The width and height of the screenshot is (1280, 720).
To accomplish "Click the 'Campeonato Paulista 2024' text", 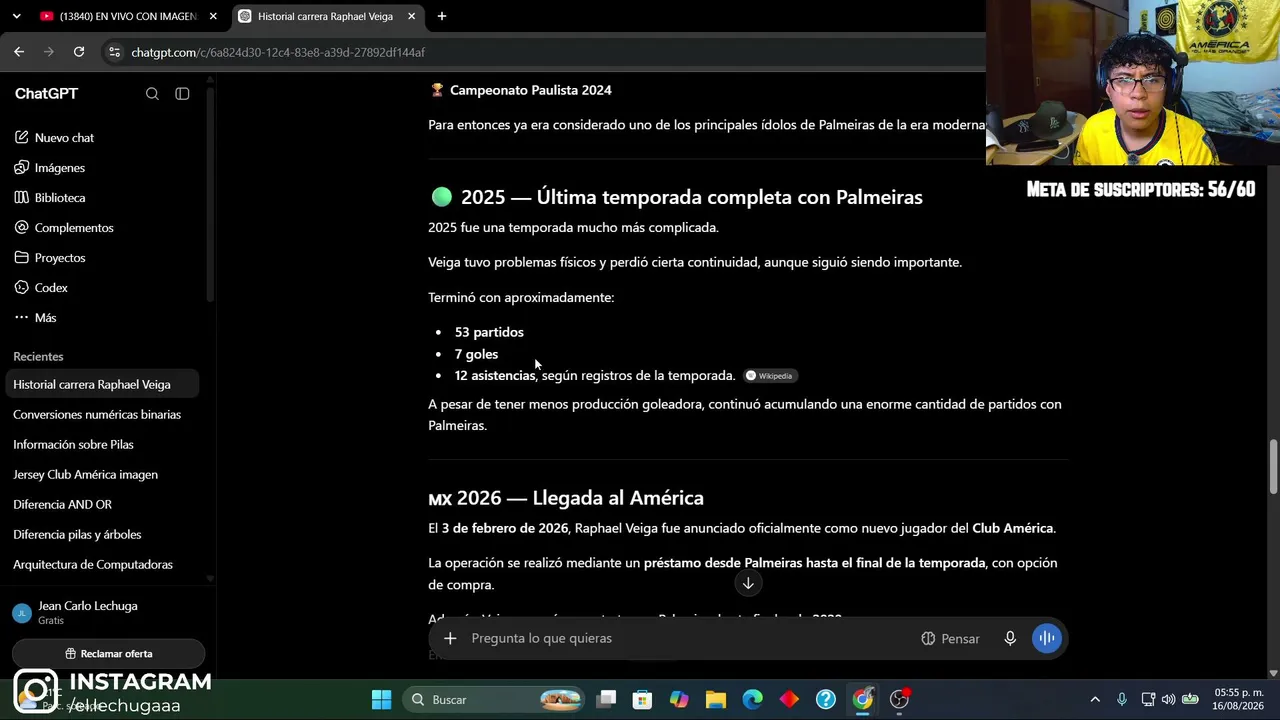I will pos(530,90).
